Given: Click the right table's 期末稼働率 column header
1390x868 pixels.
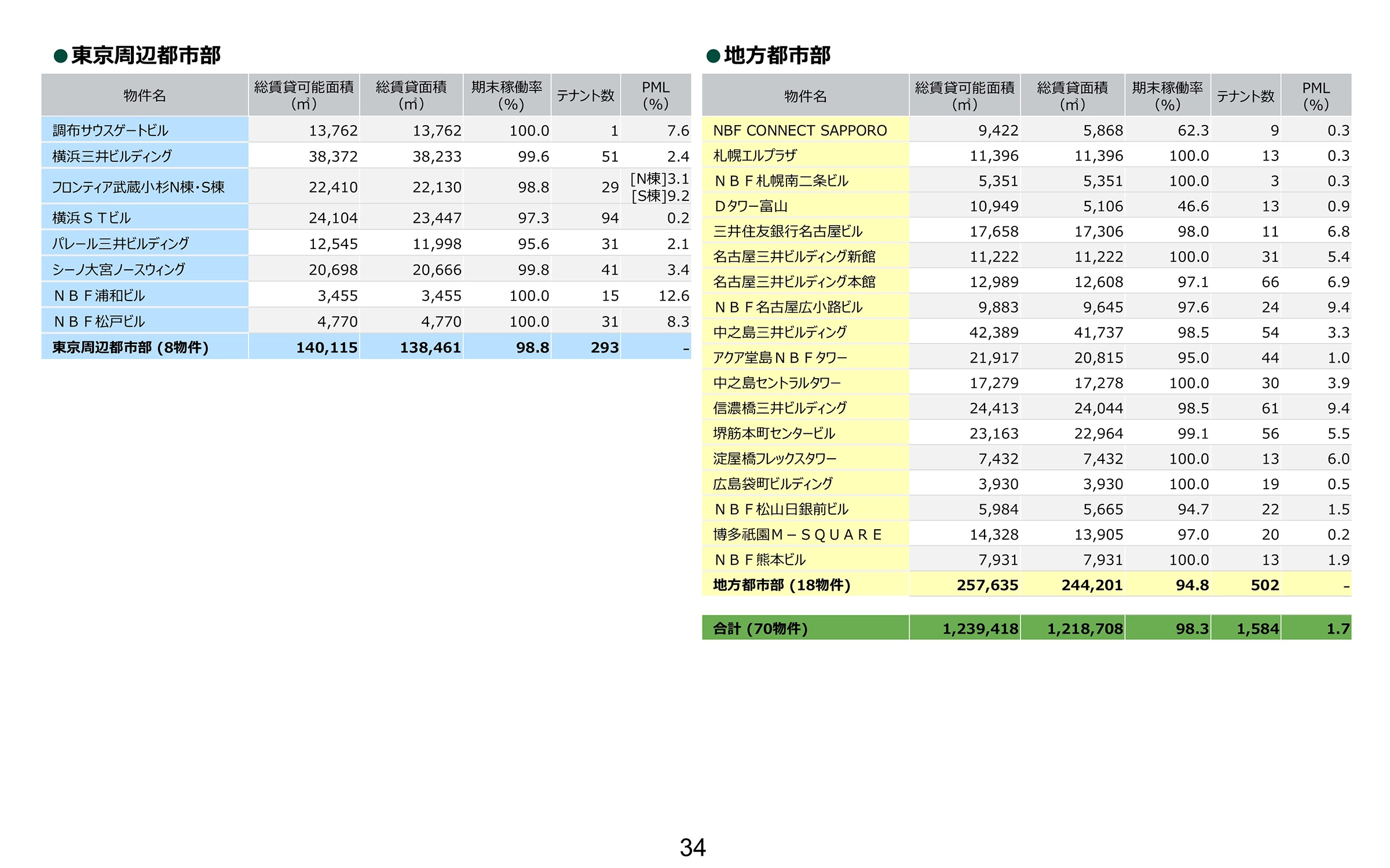Looking at the screenshot, I should pyautogui.click(x=1167, y=96).
